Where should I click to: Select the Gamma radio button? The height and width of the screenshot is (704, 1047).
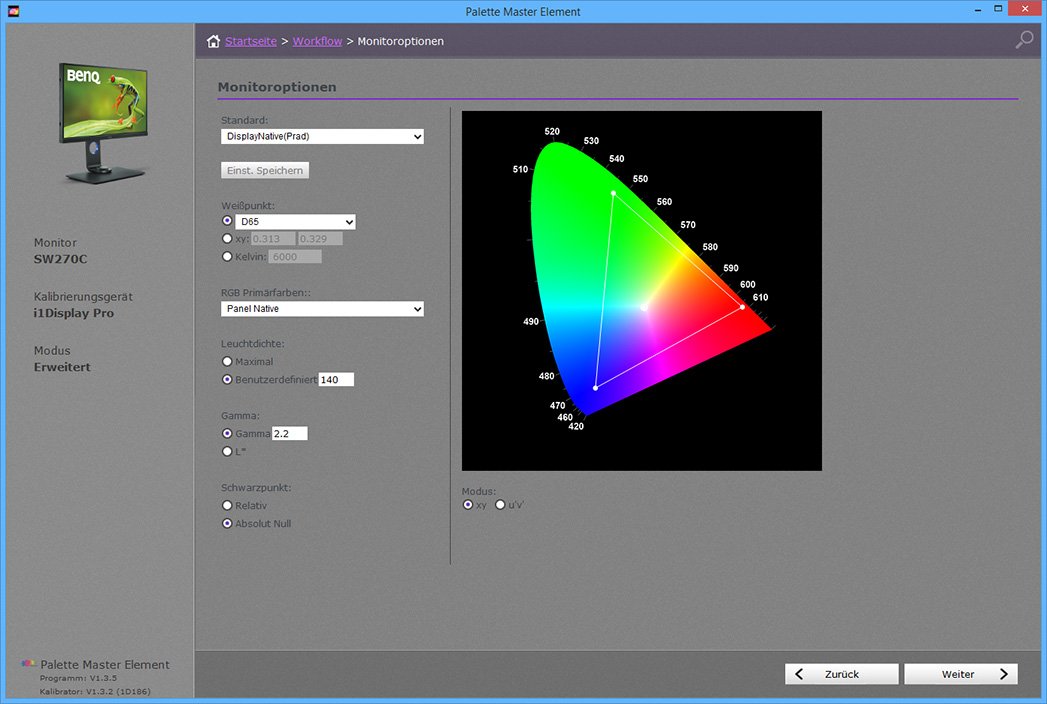[227, 433]
